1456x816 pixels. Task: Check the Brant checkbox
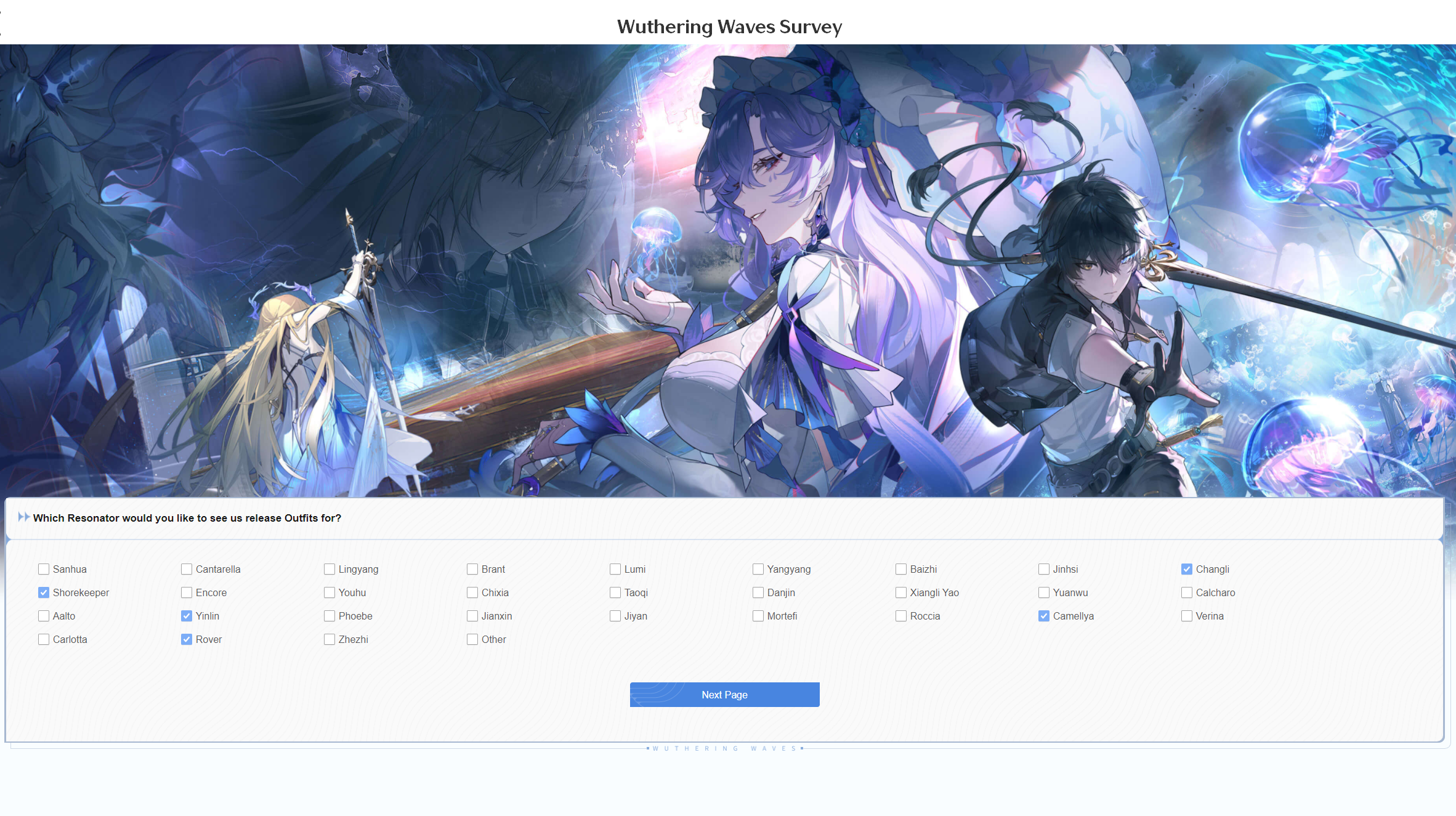tap(472, 569)
